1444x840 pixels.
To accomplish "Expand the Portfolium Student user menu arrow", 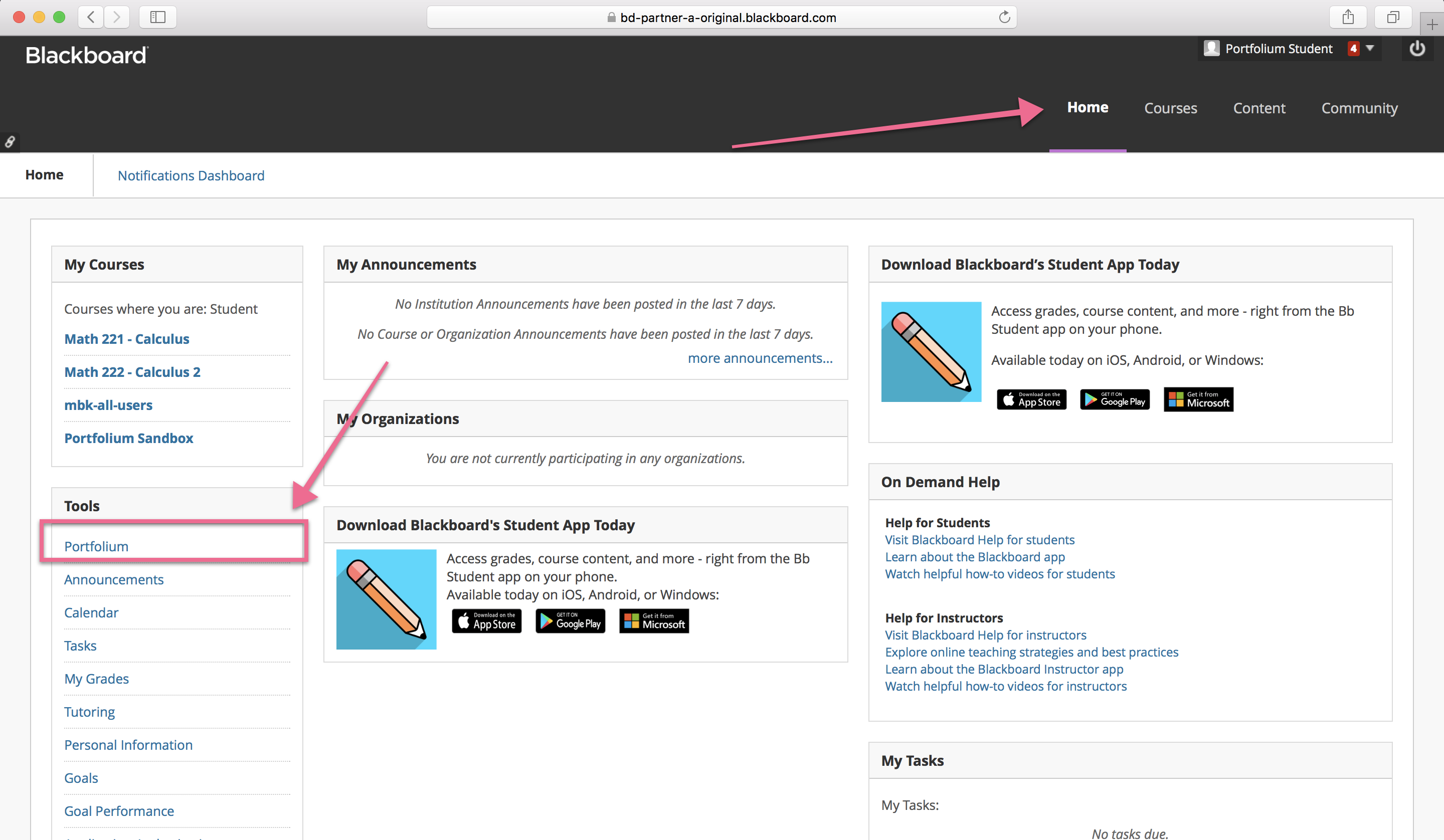I will pos(1370,48).
